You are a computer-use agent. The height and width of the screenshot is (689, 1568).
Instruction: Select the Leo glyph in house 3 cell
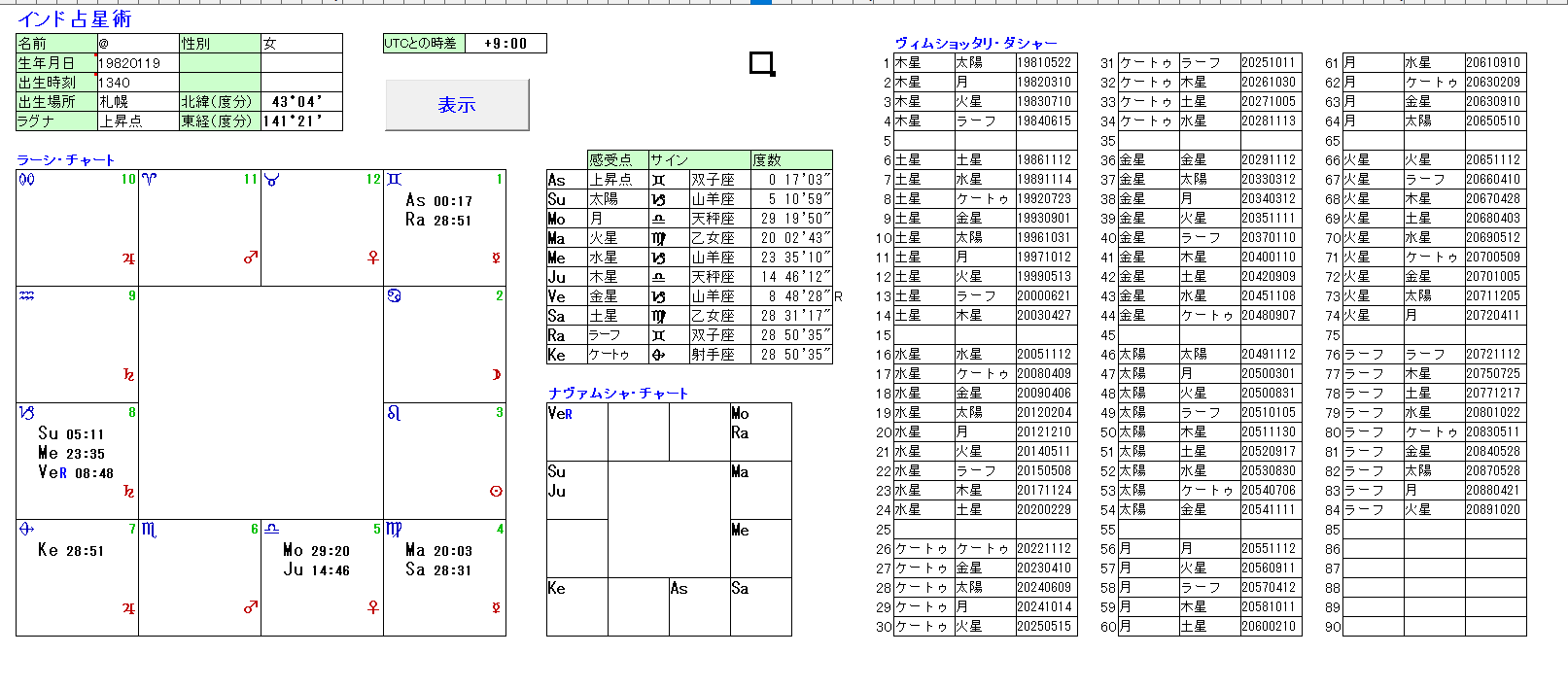pos(394,413)
